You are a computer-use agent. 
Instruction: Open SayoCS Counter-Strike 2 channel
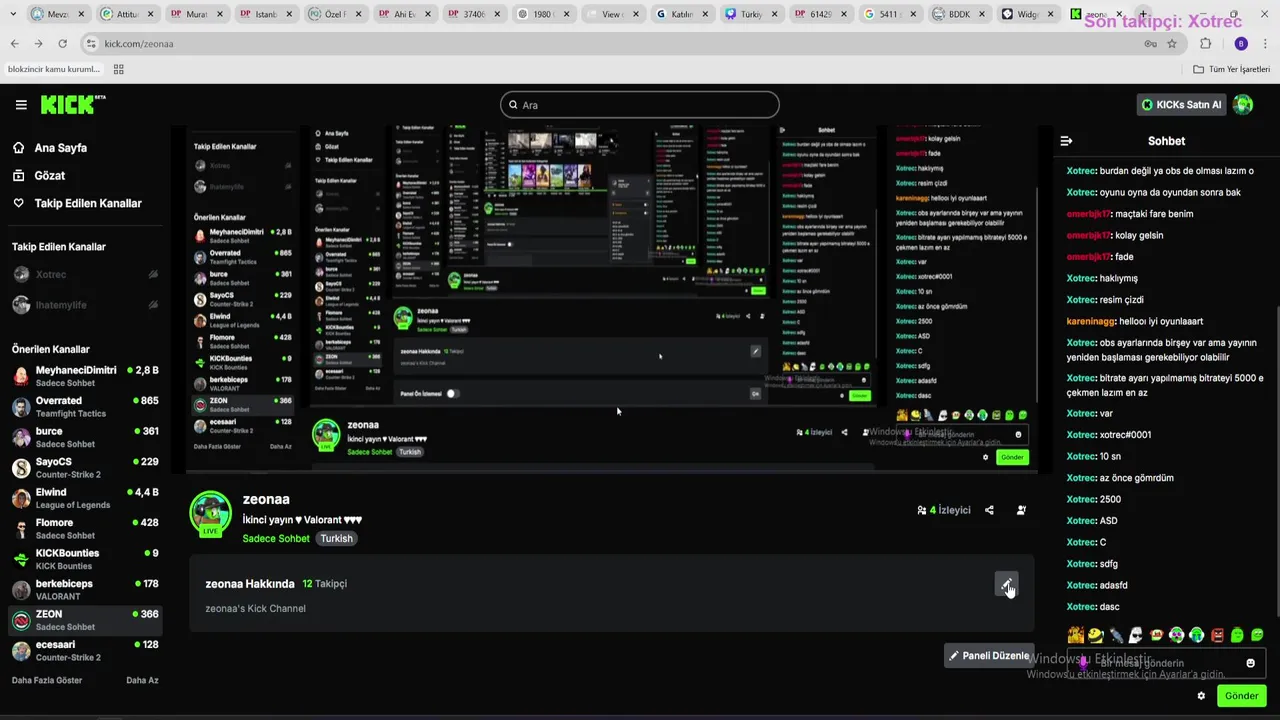click(85, 468)
